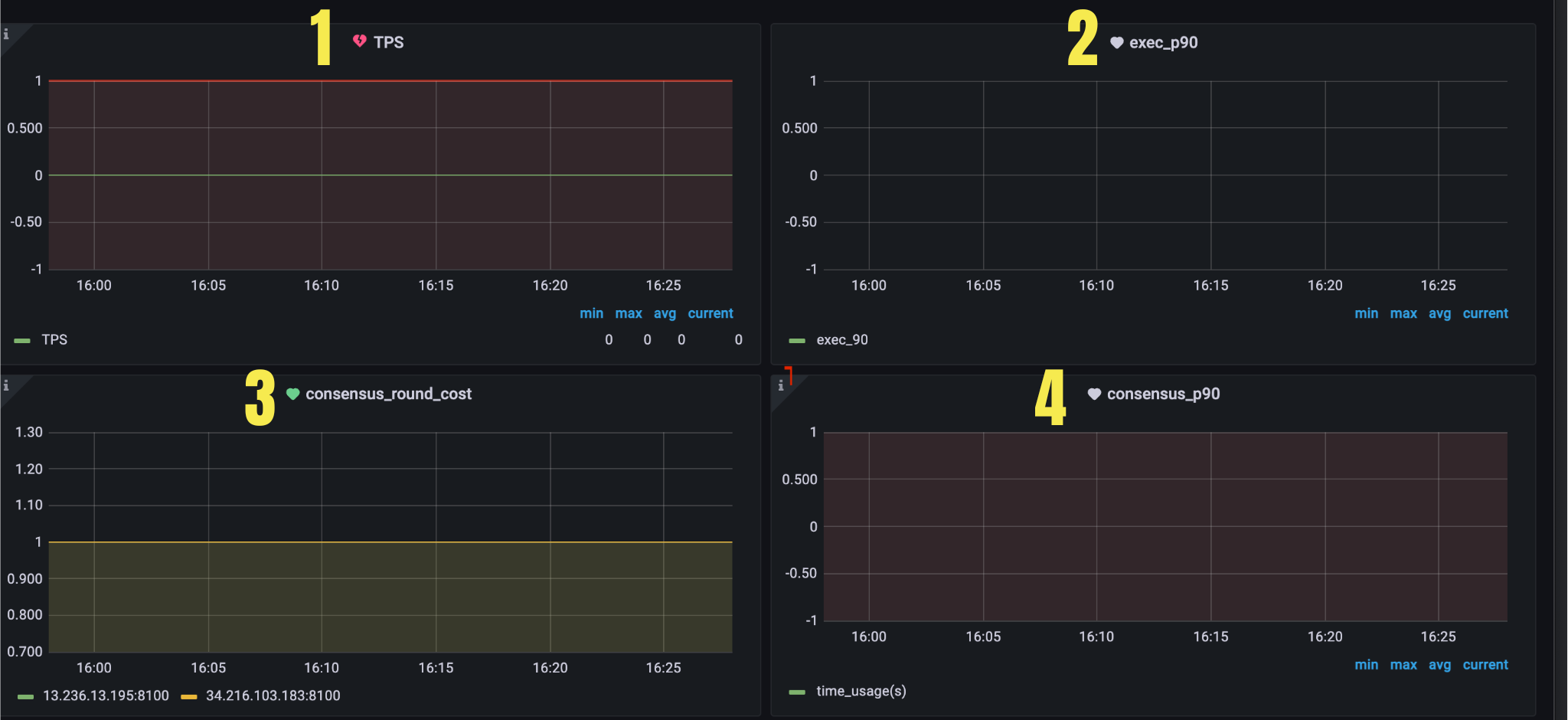
Task: Toggle the exec_90 series in the legend
Action: pos(841,340)
